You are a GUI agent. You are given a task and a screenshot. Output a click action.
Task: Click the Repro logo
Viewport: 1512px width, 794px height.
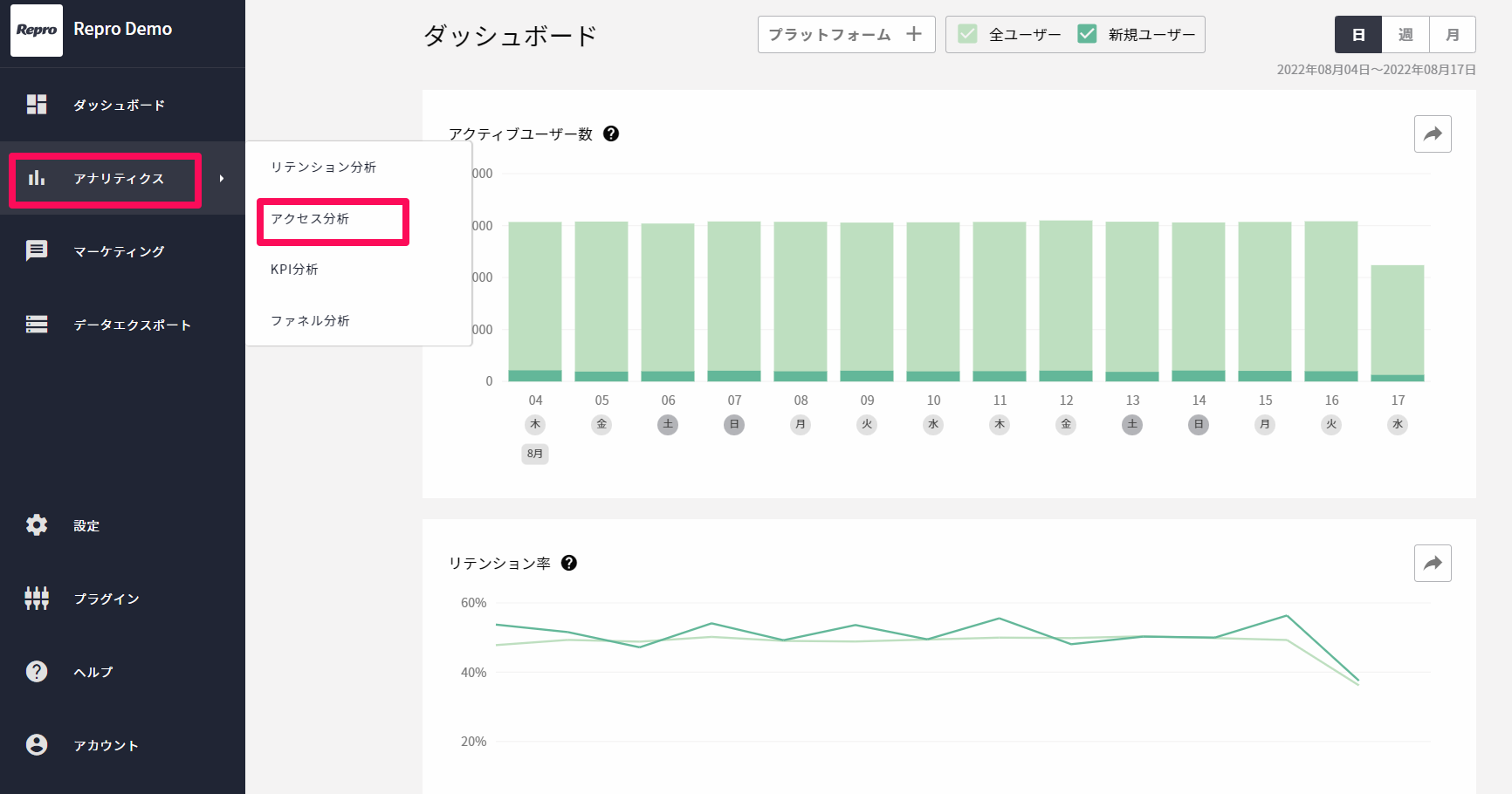37,31
